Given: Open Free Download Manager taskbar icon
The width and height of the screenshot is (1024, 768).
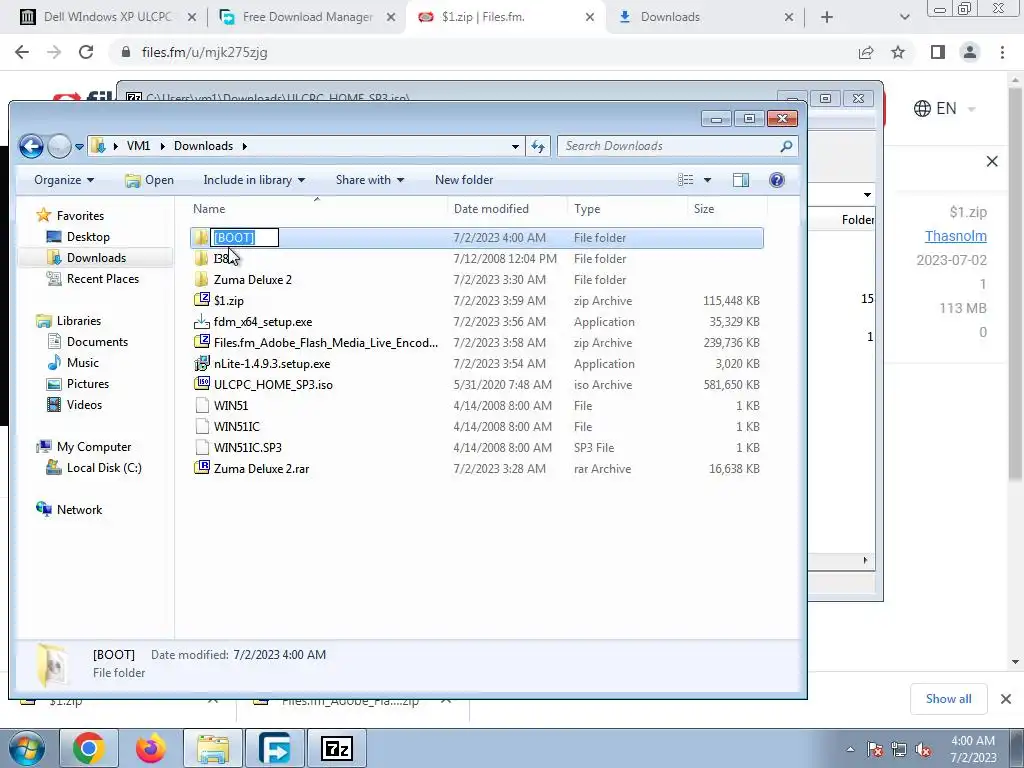Looking at the screenshot, I should point(275,748).
